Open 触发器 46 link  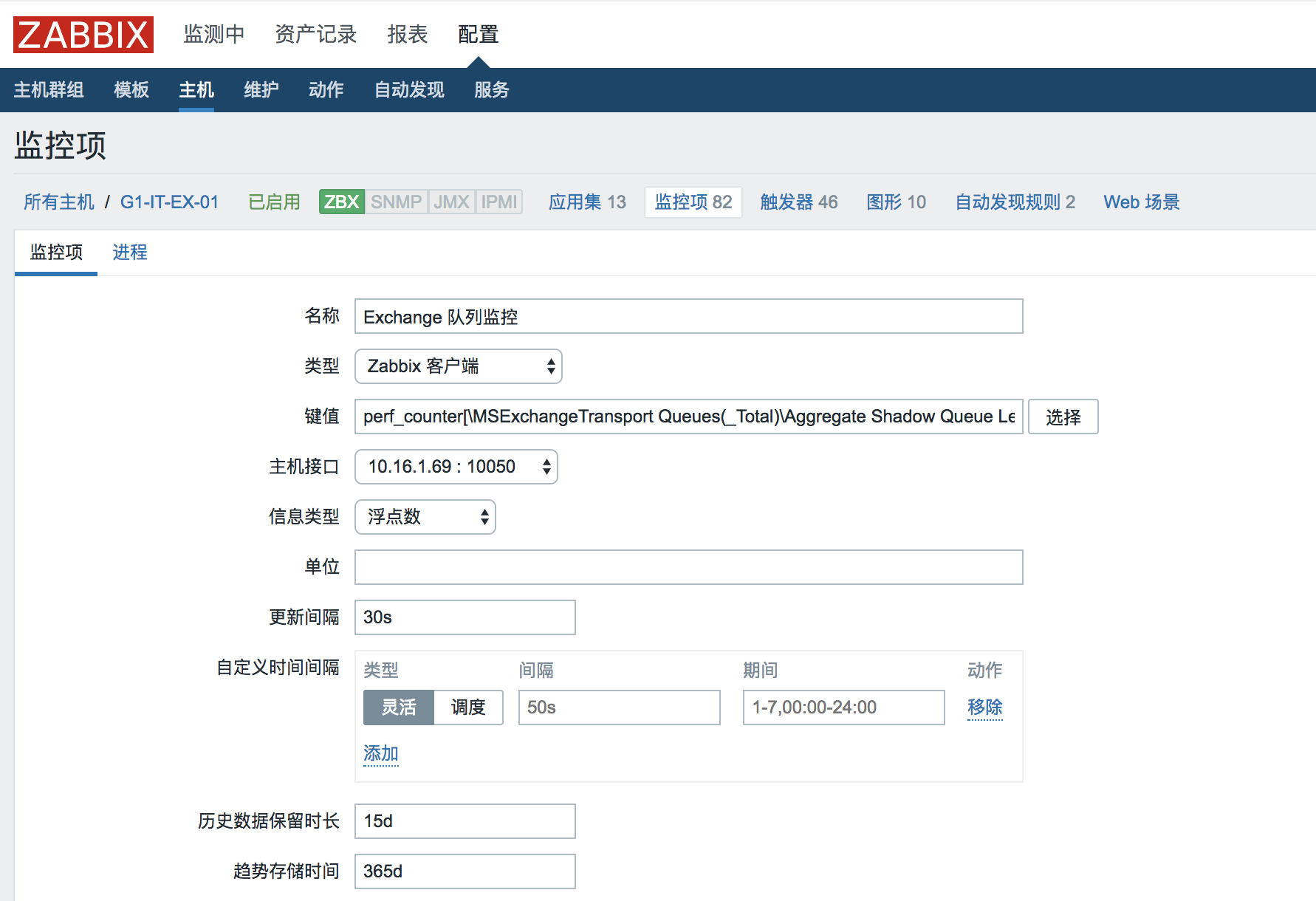pyautogui.click(x=799, y=202)
